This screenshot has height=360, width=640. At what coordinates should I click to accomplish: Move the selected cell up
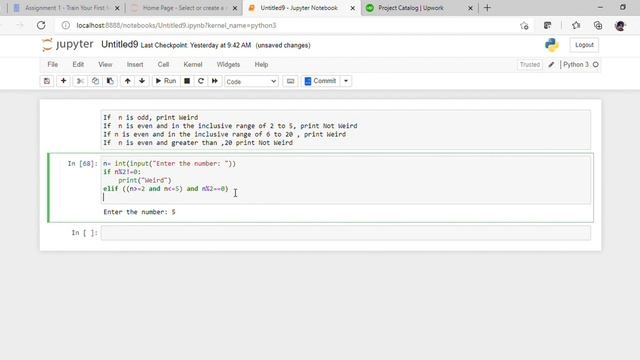click(127, 81)
